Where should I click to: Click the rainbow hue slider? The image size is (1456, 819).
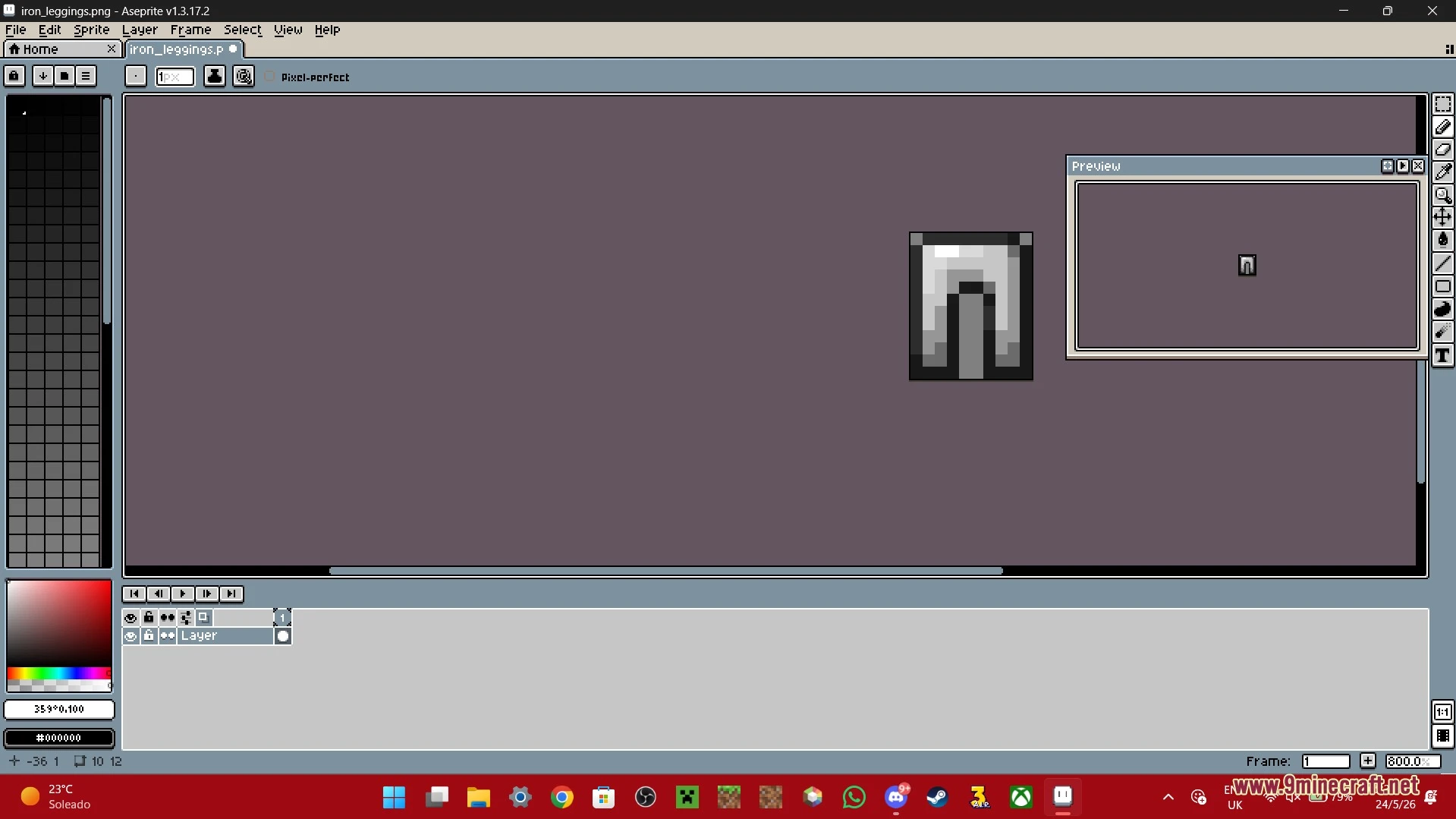[59, 674]
